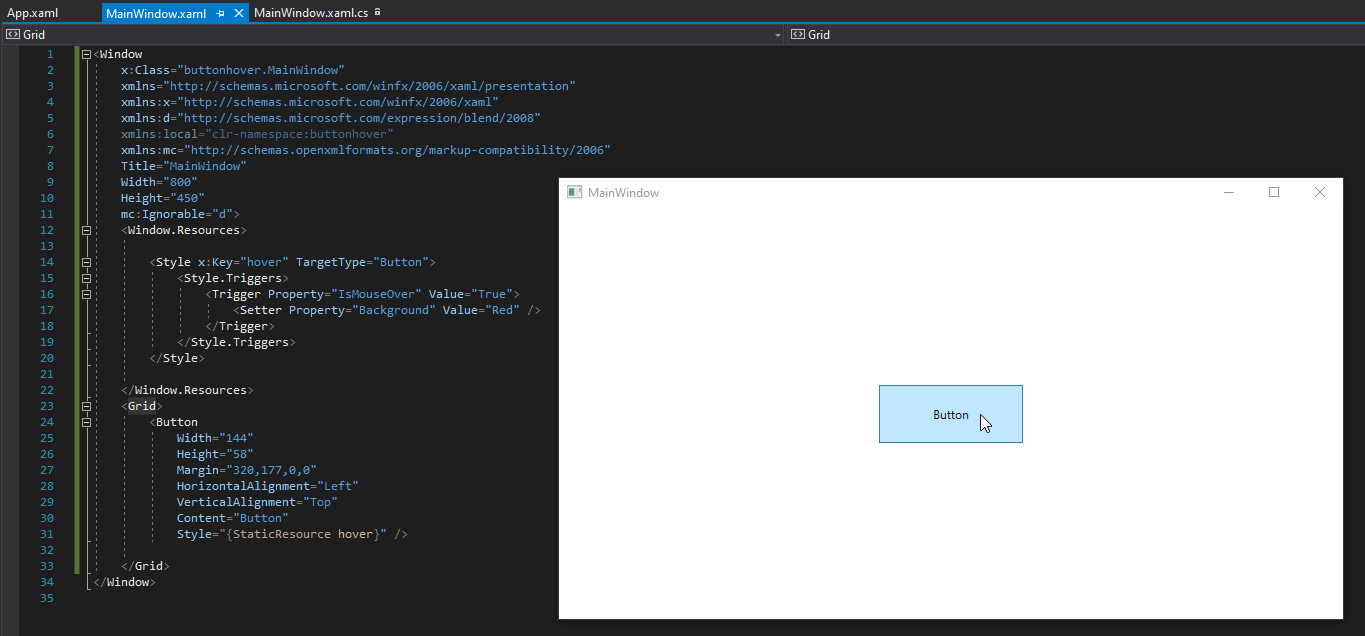1365x636 pixels.
Task: Click the lock icon on MainWindow.xaml.cs tab
Action: pos(378,13)
